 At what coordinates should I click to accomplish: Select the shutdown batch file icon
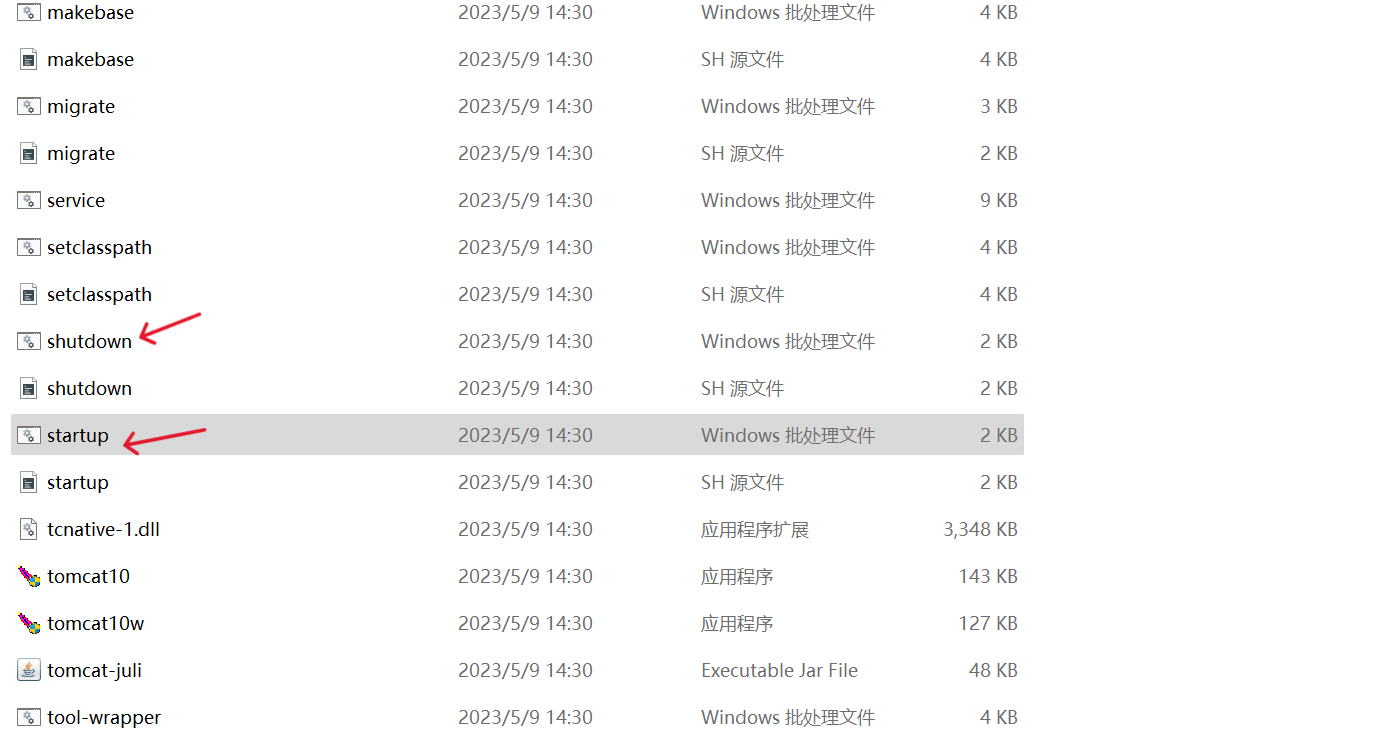pos(29,342)
